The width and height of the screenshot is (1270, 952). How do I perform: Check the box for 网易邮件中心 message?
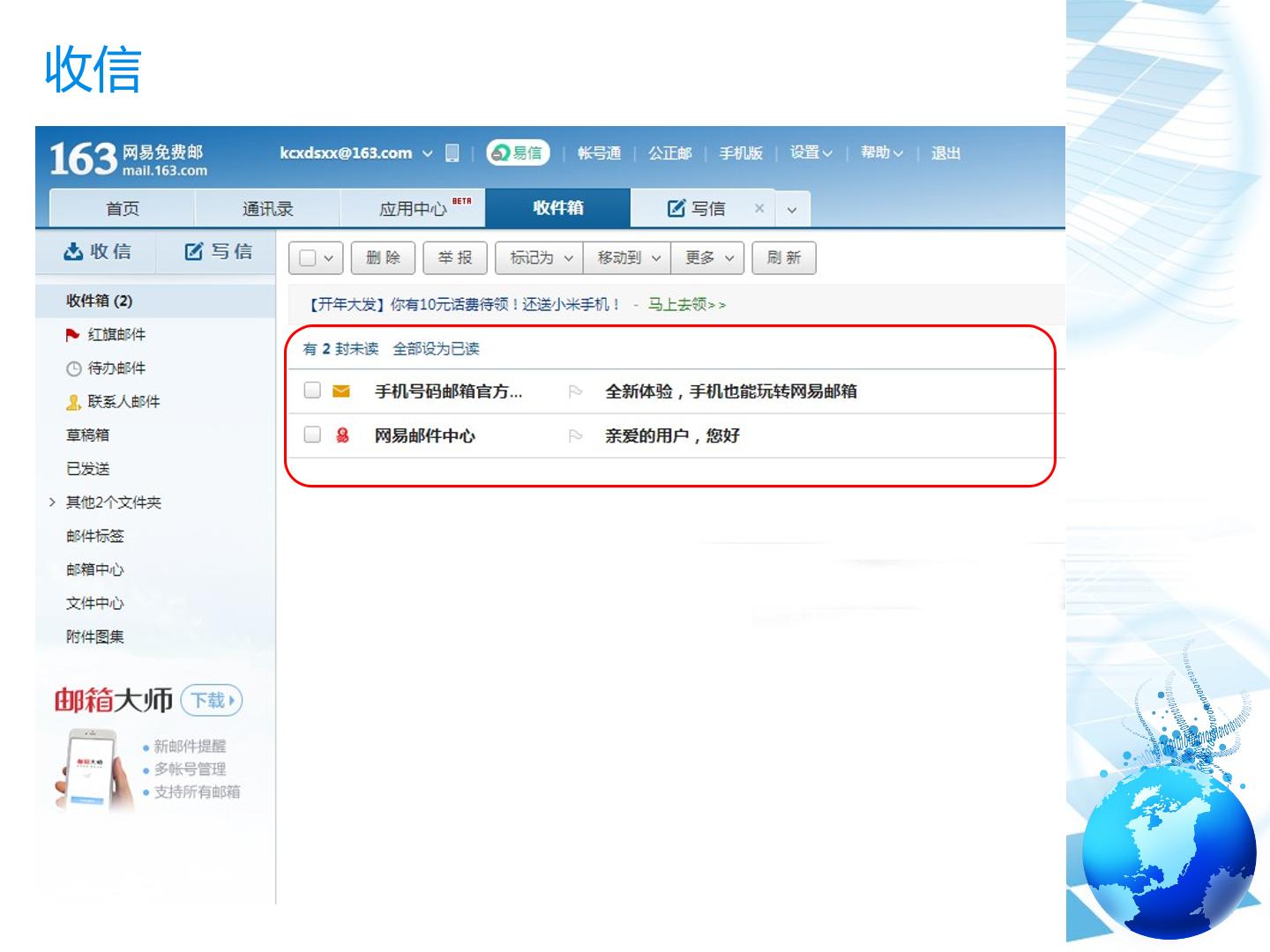pos(312,434)
